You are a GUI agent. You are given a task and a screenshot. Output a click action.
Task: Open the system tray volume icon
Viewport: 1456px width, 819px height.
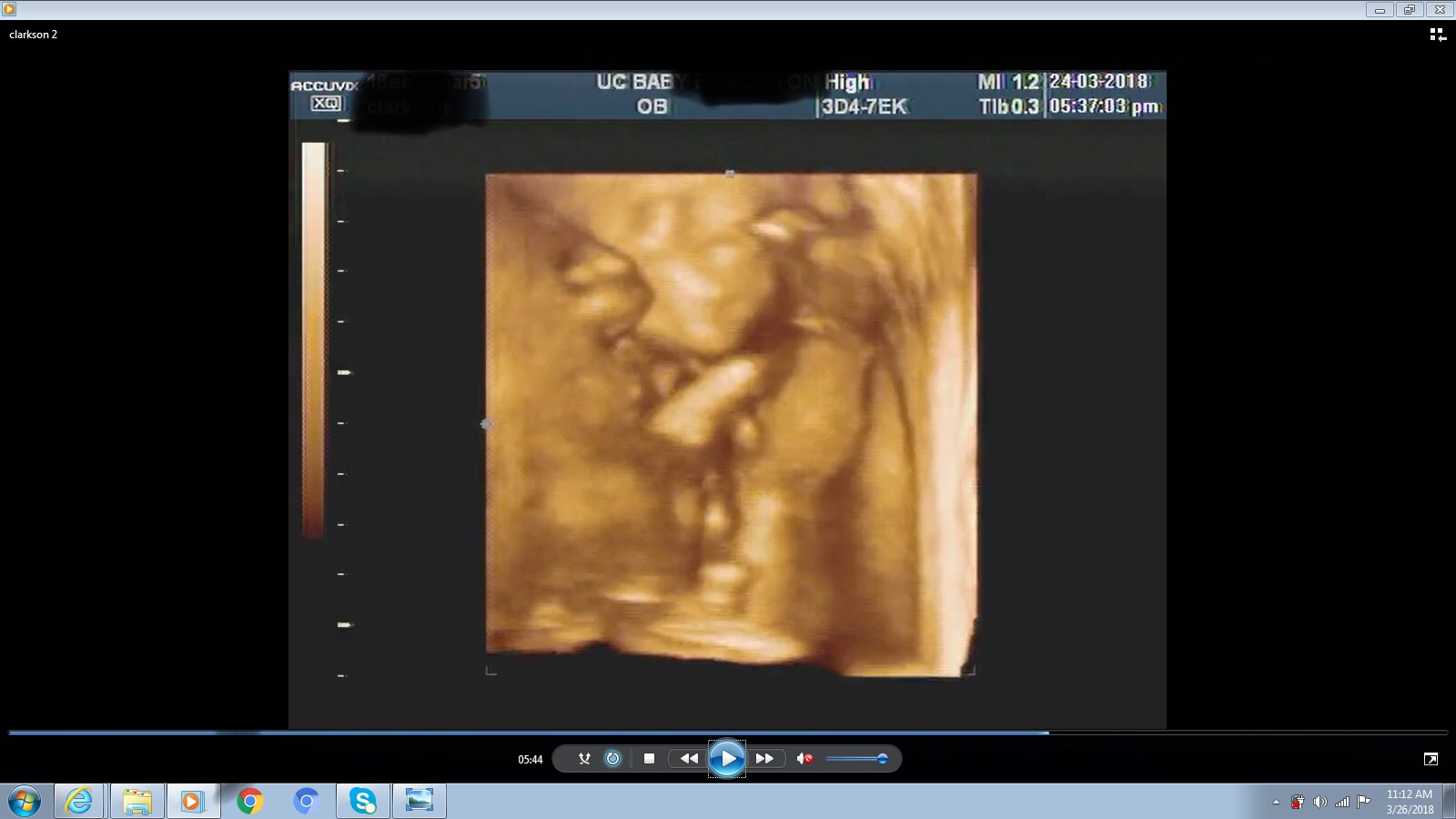pyautogui.click(x=1319, y=802)
